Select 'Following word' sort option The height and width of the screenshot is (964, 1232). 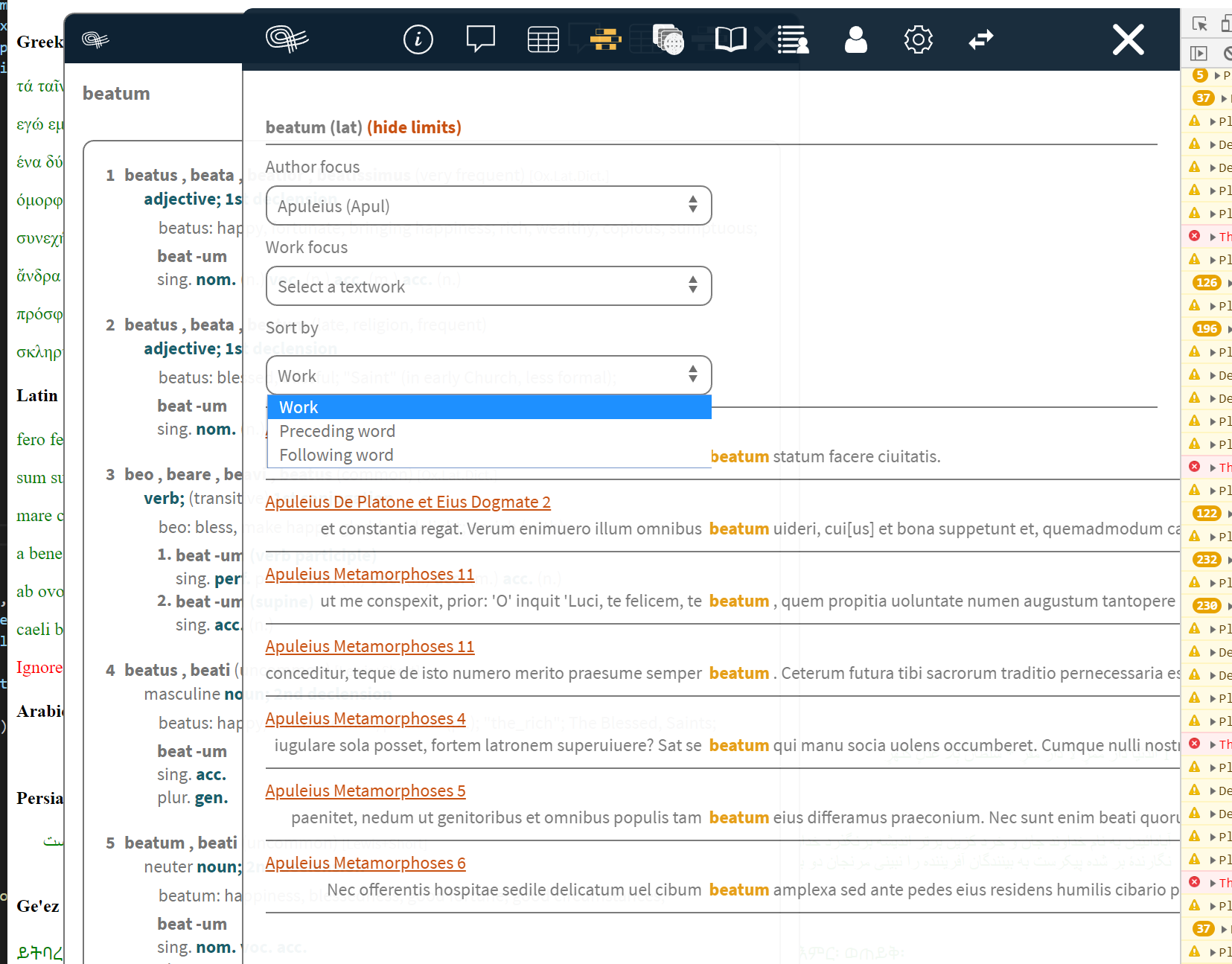[x=336, y=454]
